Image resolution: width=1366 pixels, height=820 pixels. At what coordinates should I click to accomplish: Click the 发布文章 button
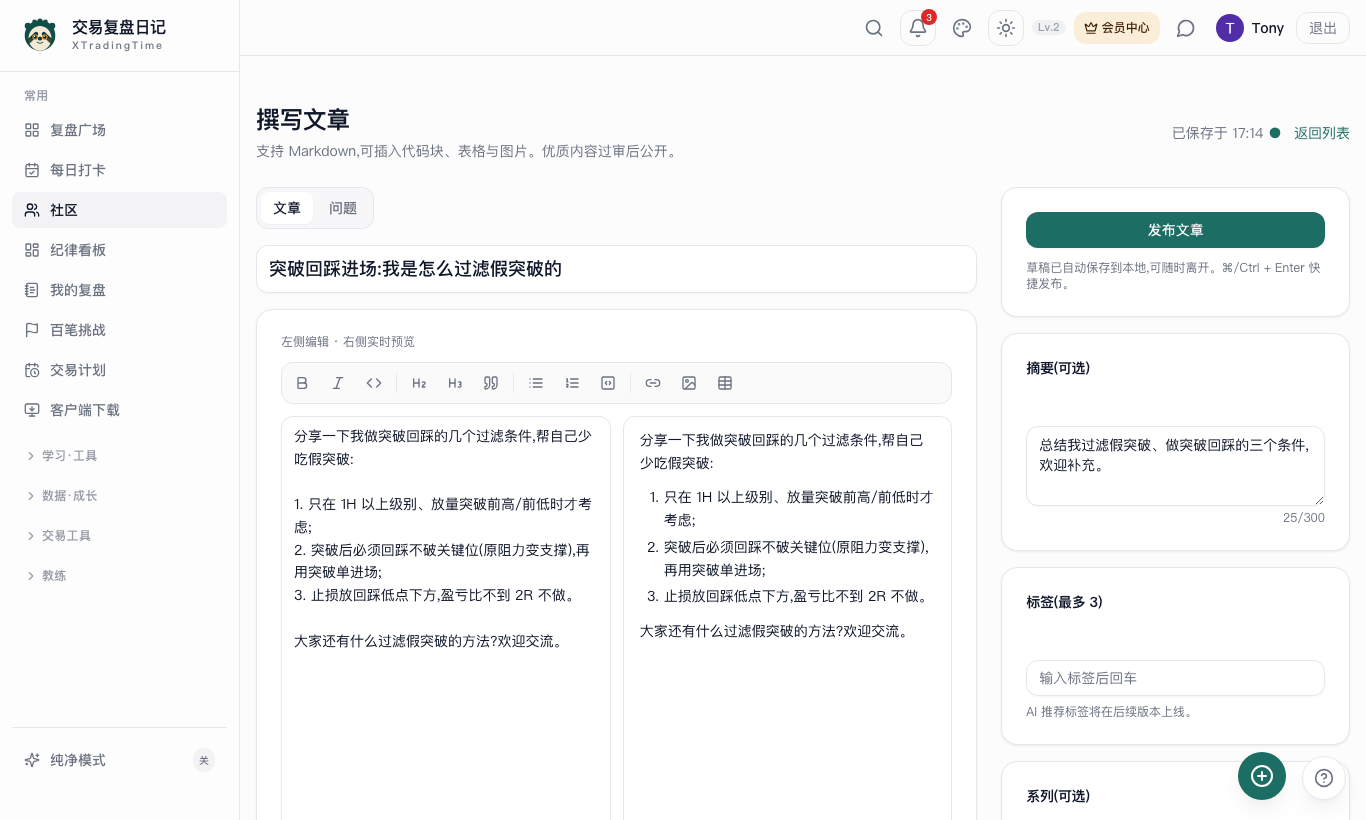pos(1175,230)
